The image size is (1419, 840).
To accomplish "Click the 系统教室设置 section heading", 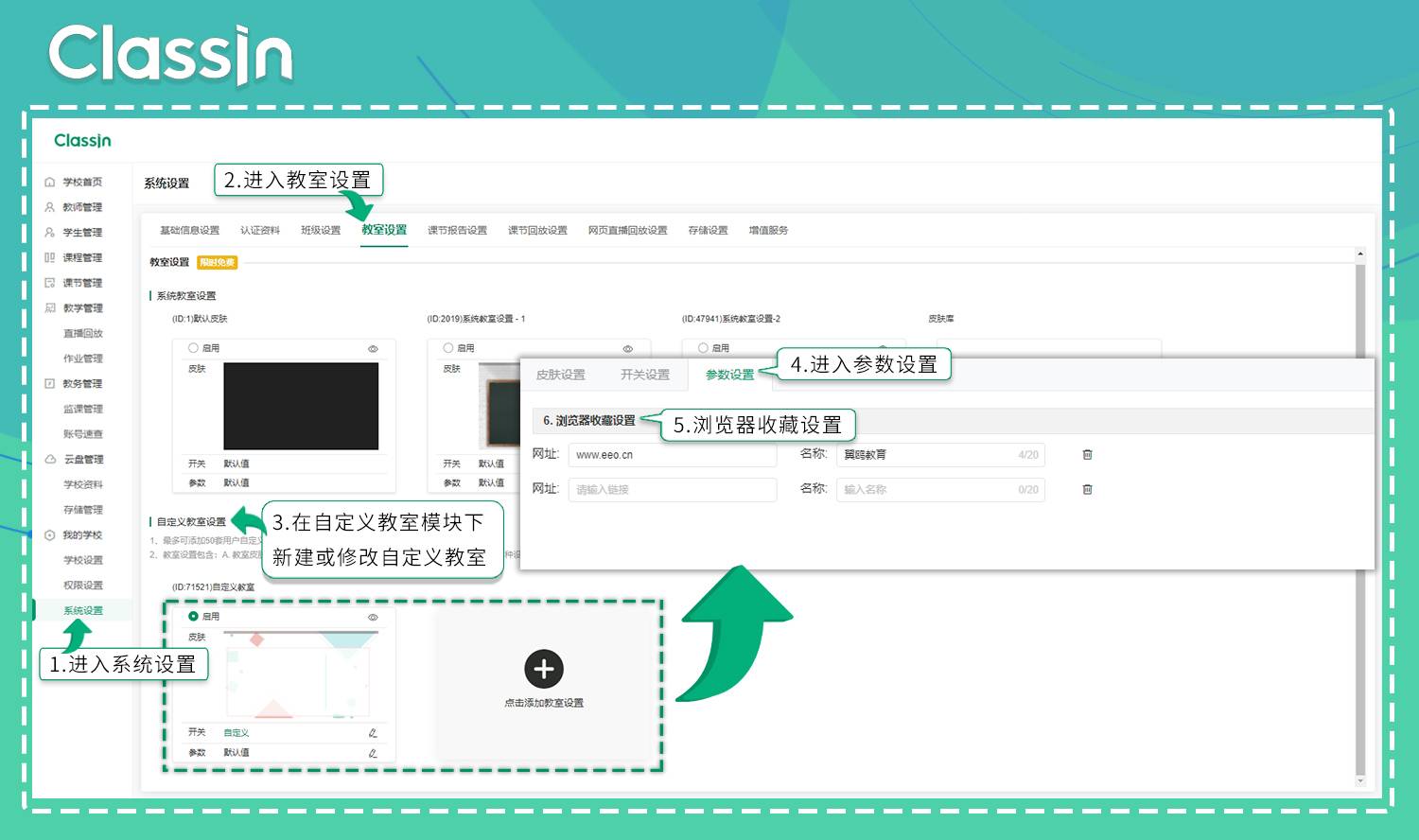I will click(186, 296).
